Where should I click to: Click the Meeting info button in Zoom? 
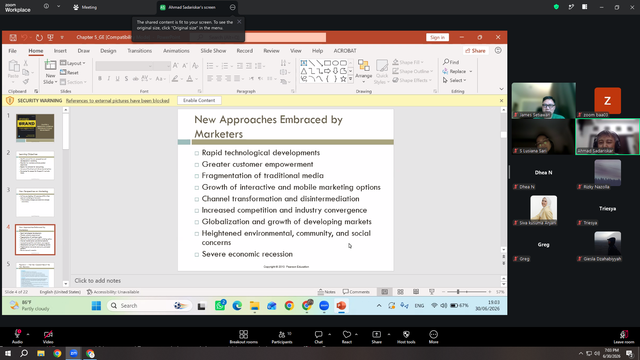[46, 7]
